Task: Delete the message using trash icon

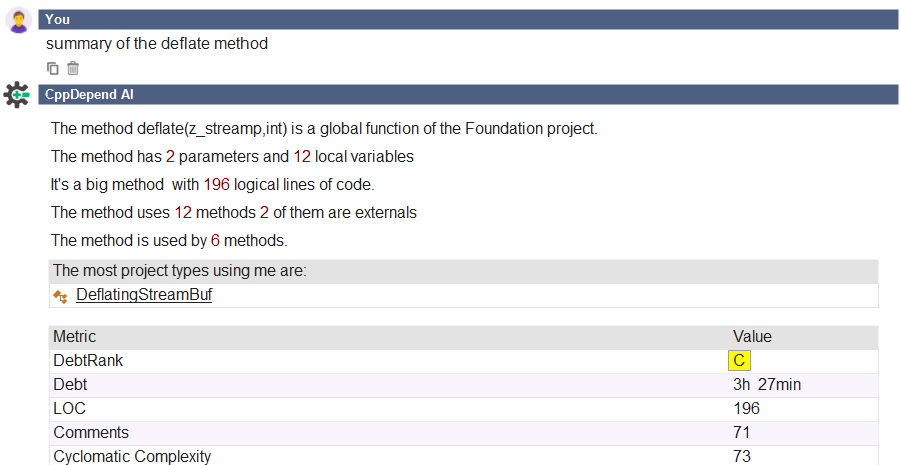Action: [72, 68]
